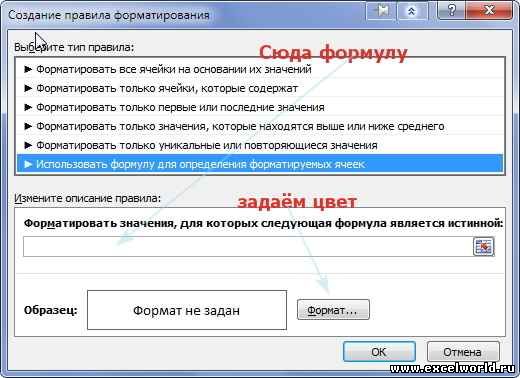The width and height of the screenshot is (520, 378).
Task: Select 'Форматировать только ячейки, которые содержат'
Action: (x=260, y=88)
